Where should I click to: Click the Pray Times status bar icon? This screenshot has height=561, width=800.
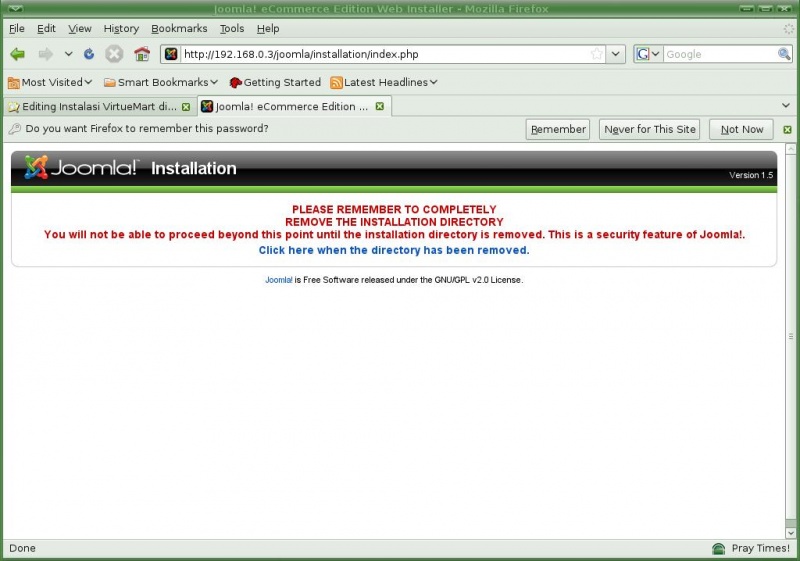click(718, 549)
